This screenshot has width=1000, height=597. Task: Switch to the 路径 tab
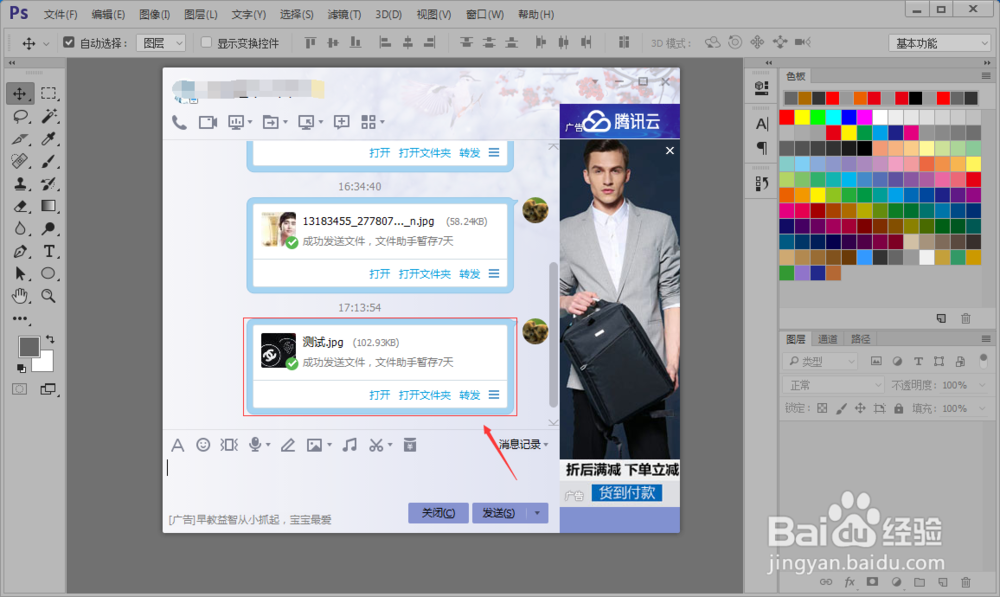coord(860,339)
